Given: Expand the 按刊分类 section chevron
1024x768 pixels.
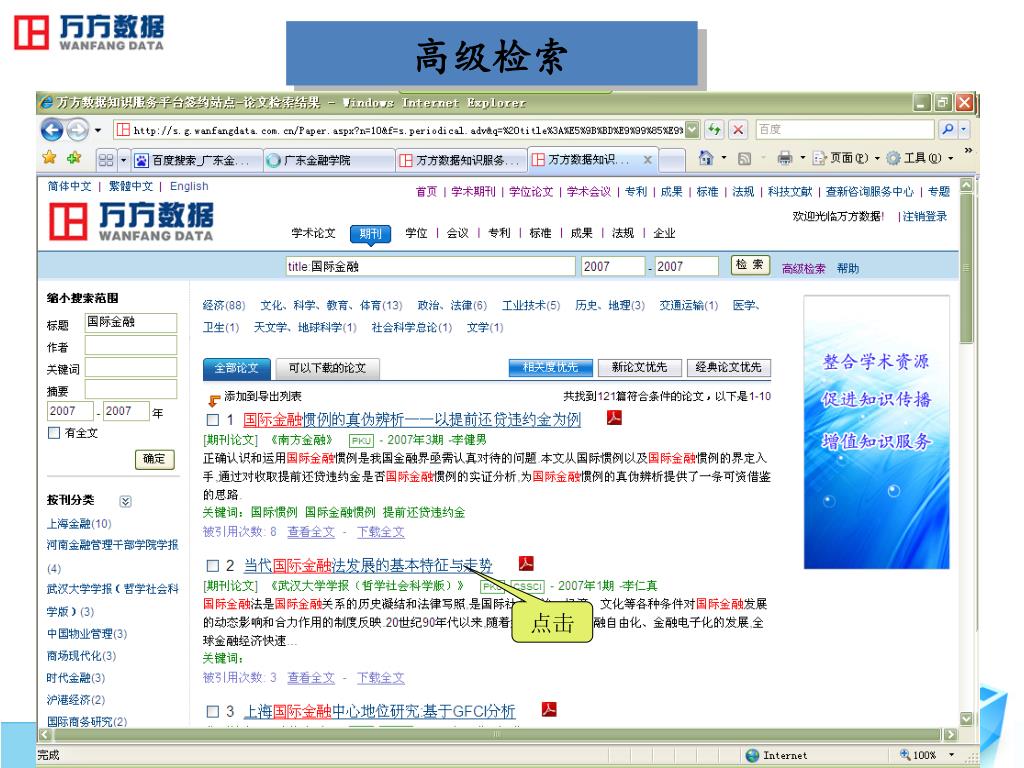Looking at the screenshot, I should (x=125, y=501).
